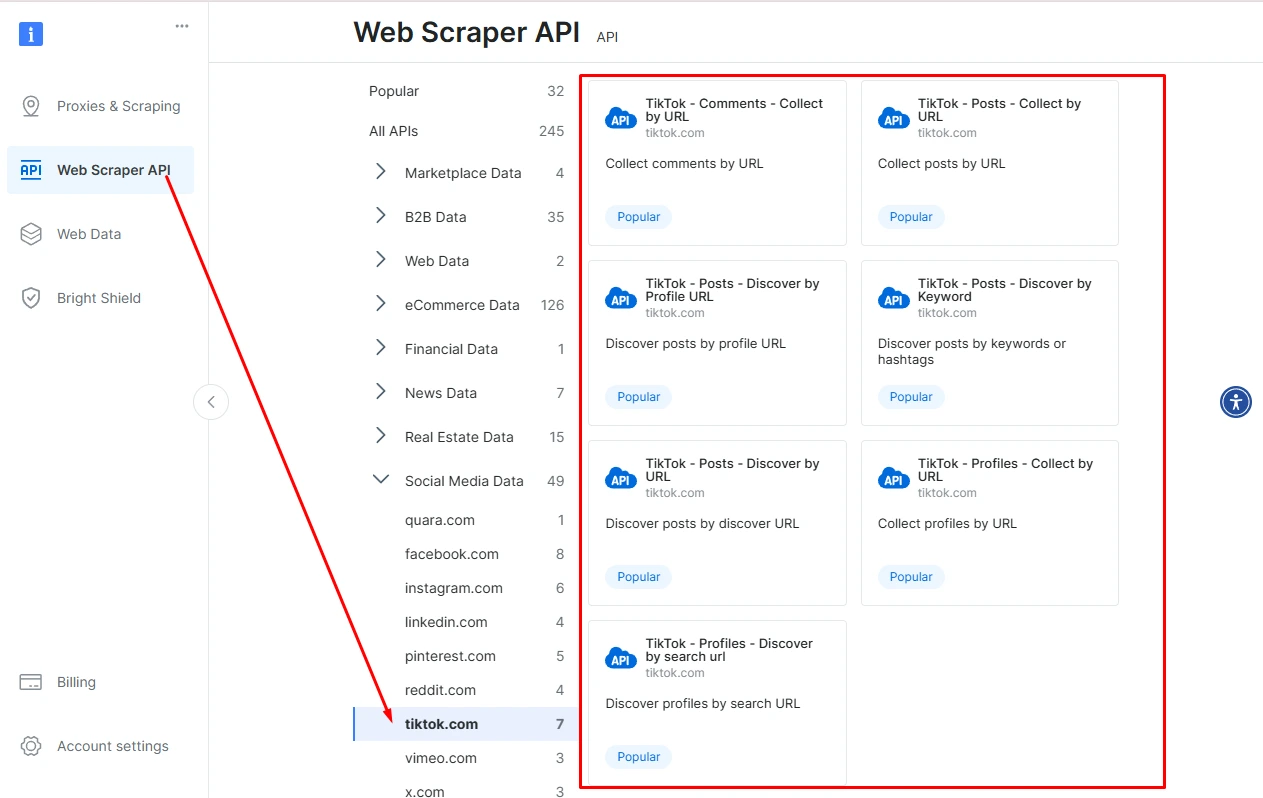Open TikTok - Posts - Collect by URL title
Image resolution: width=1263 pixels, height=798 pixels.
point(999,110)
